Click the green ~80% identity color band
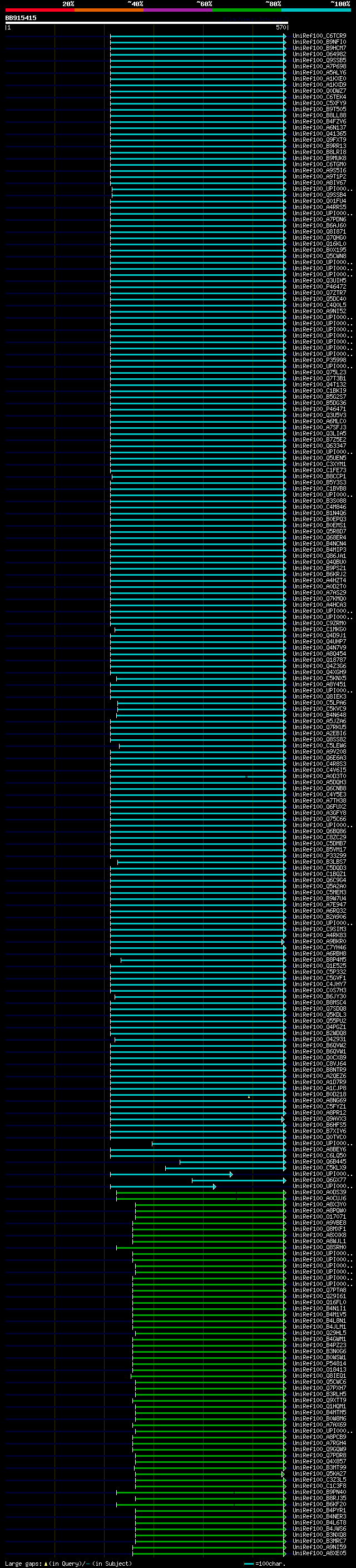Image resolution: width=356 pixels, height=1568 pixels. pyautogui.click(x=247, y=10)
